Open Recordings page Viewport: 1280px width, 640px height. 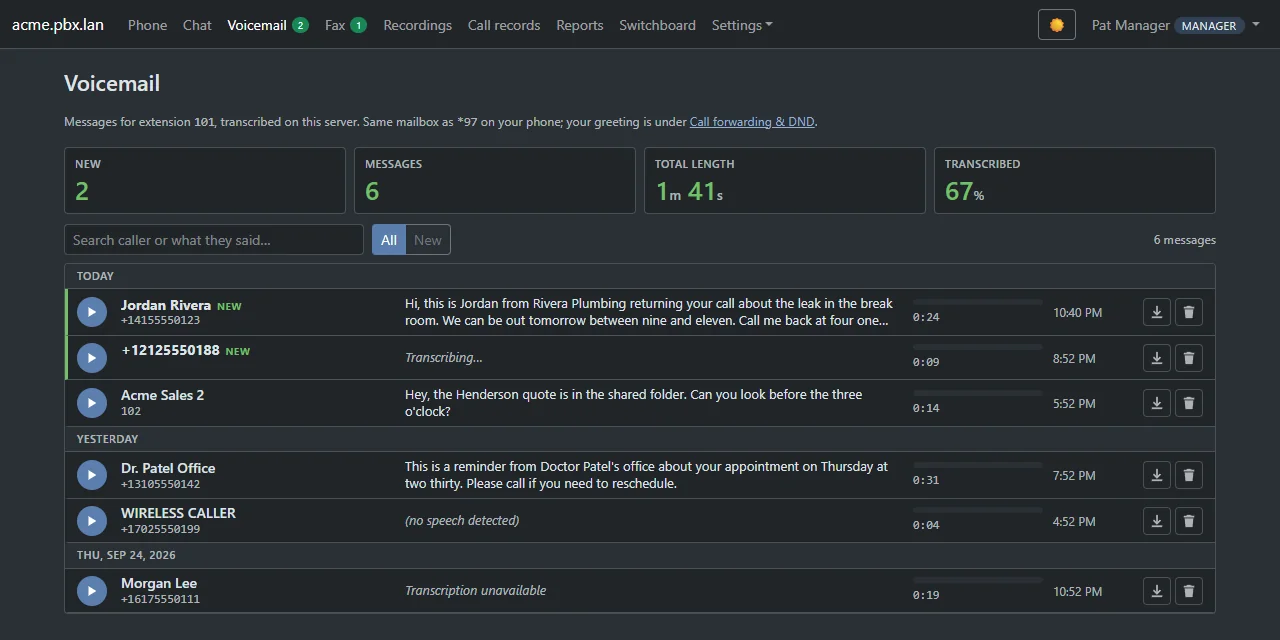pos(418,25)
